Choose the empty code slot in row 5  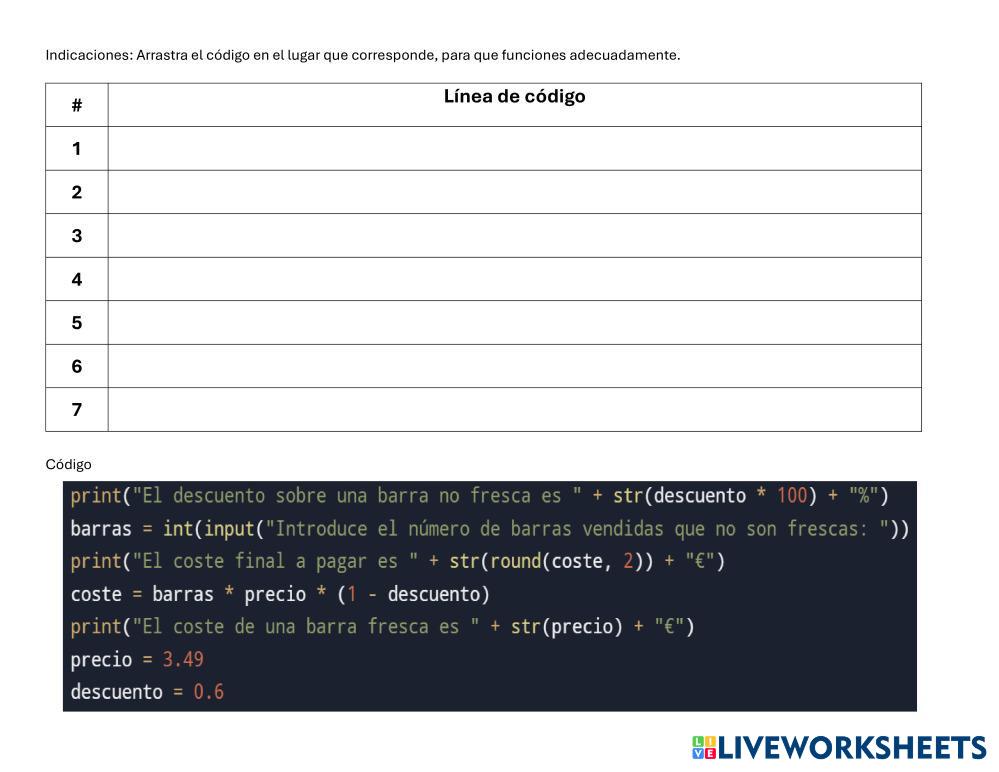514,322
